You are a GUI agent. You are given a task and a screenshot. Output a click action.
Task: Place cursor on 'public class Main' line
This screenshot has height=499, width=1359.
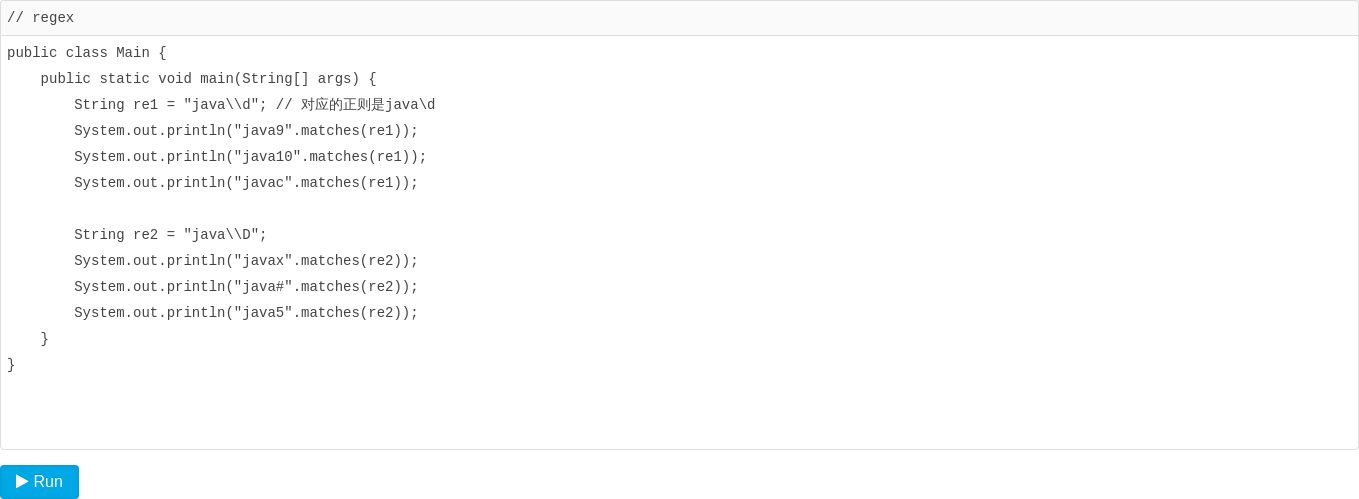pos(86,53)
